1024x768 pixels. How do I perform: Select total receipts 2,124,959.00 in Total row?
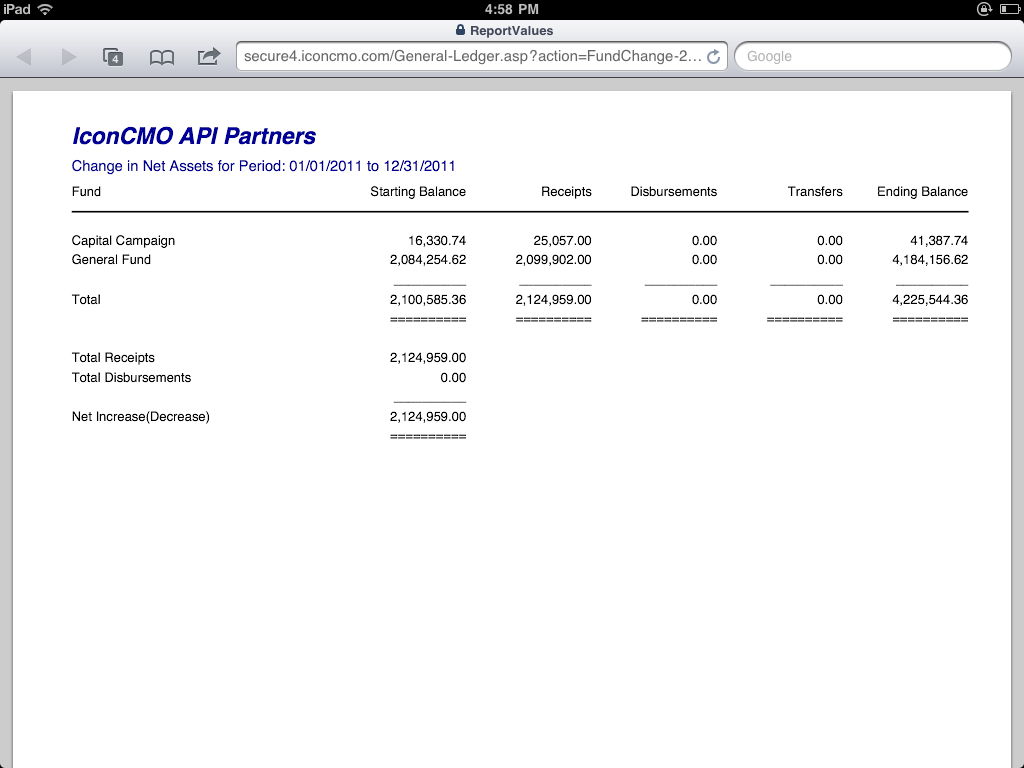[553, 300]
